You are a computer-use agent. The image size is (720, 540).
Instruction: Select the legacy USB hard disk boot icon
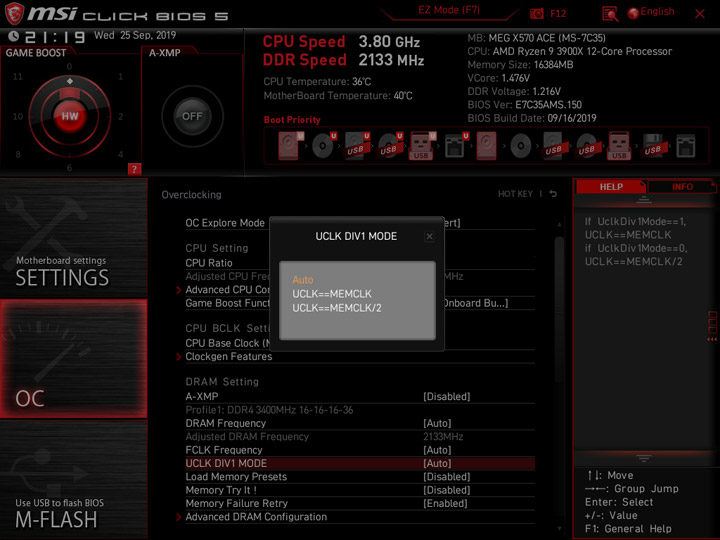553,146
